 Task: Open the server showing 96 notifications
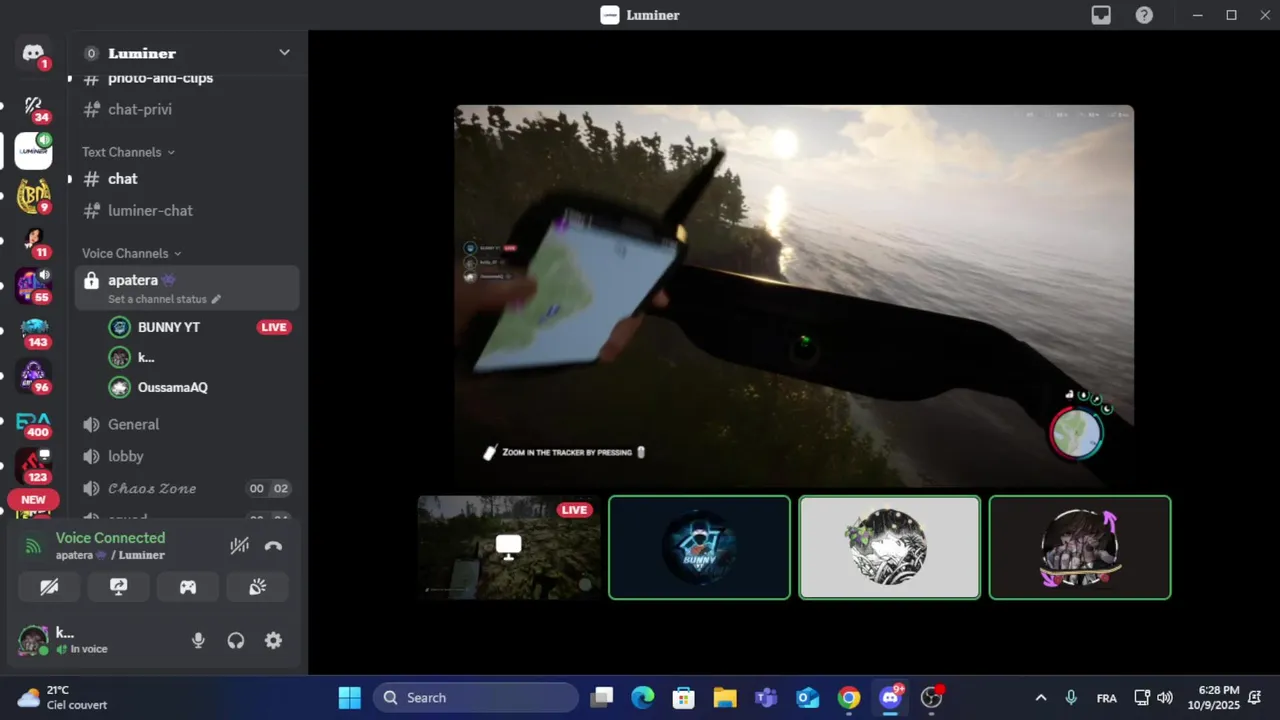(x=33, y=376)
